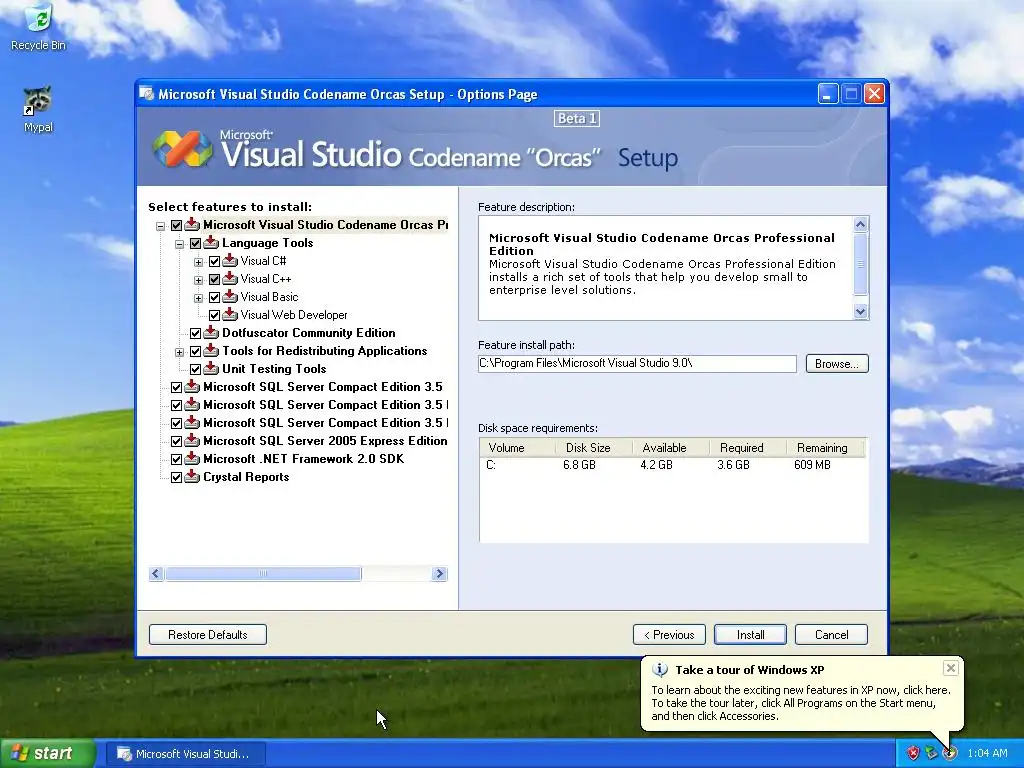Expand the Visual Basic node
1024x768 pixels.
[199, 298]
